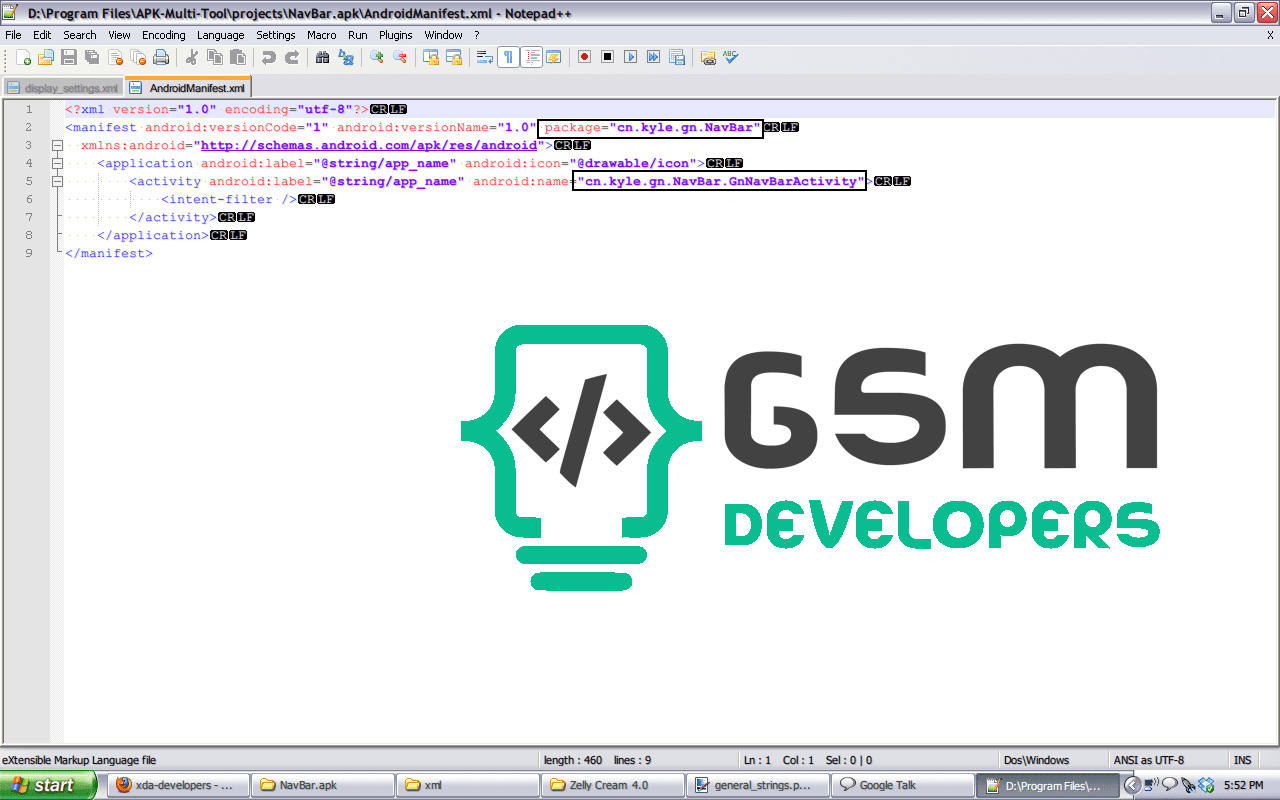1280x800 pixels.
Task: Run macro multiple times with double-arrow icon
Action: click(653, 57)
